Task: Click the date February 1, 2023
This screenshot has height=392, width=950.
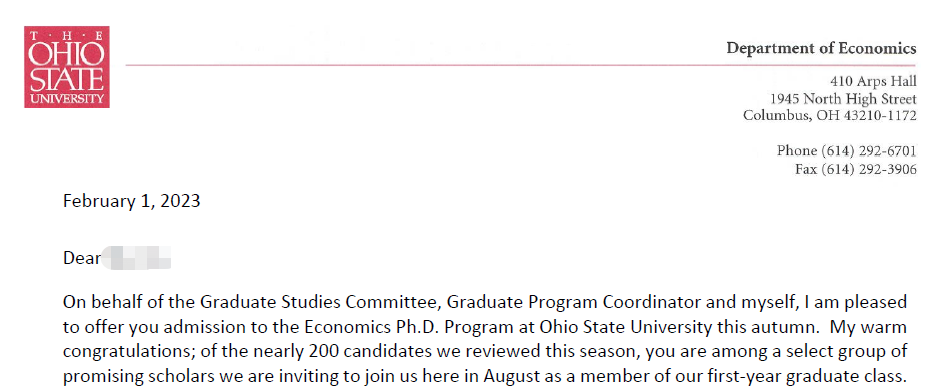Action: click(x=131, y=201)
